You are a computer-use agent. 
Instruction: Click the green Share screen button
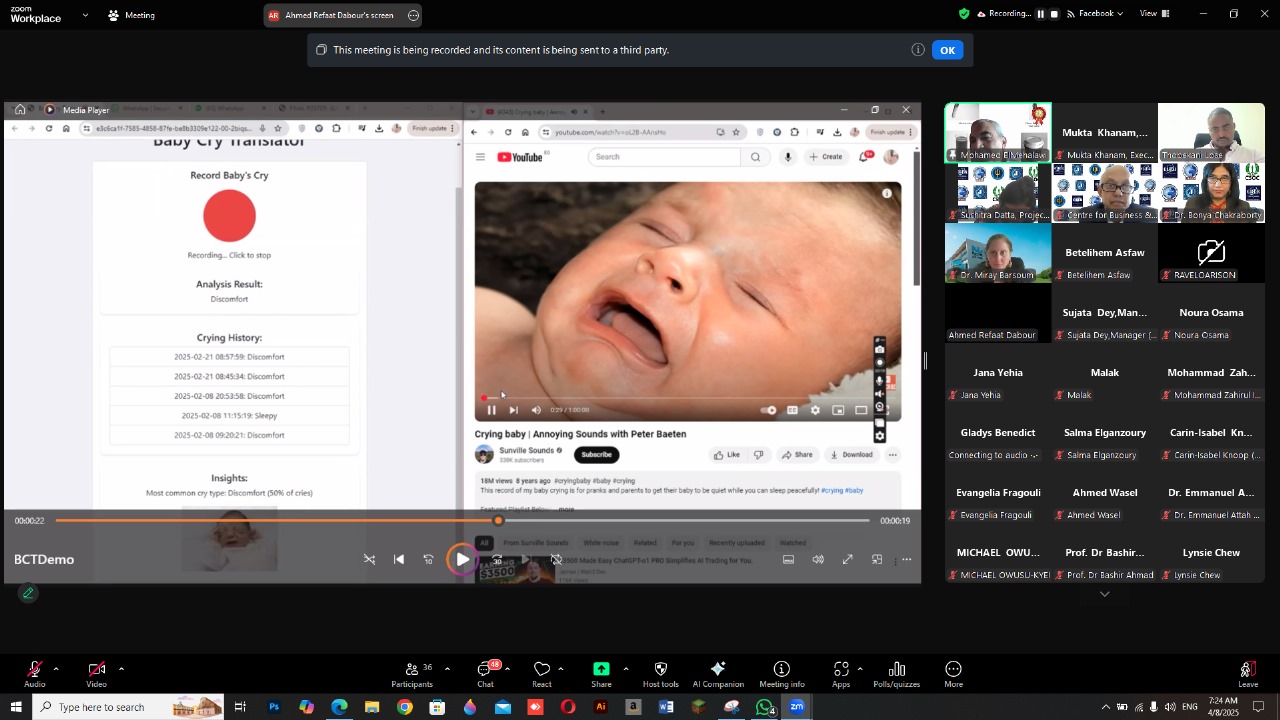click(601, 673)
